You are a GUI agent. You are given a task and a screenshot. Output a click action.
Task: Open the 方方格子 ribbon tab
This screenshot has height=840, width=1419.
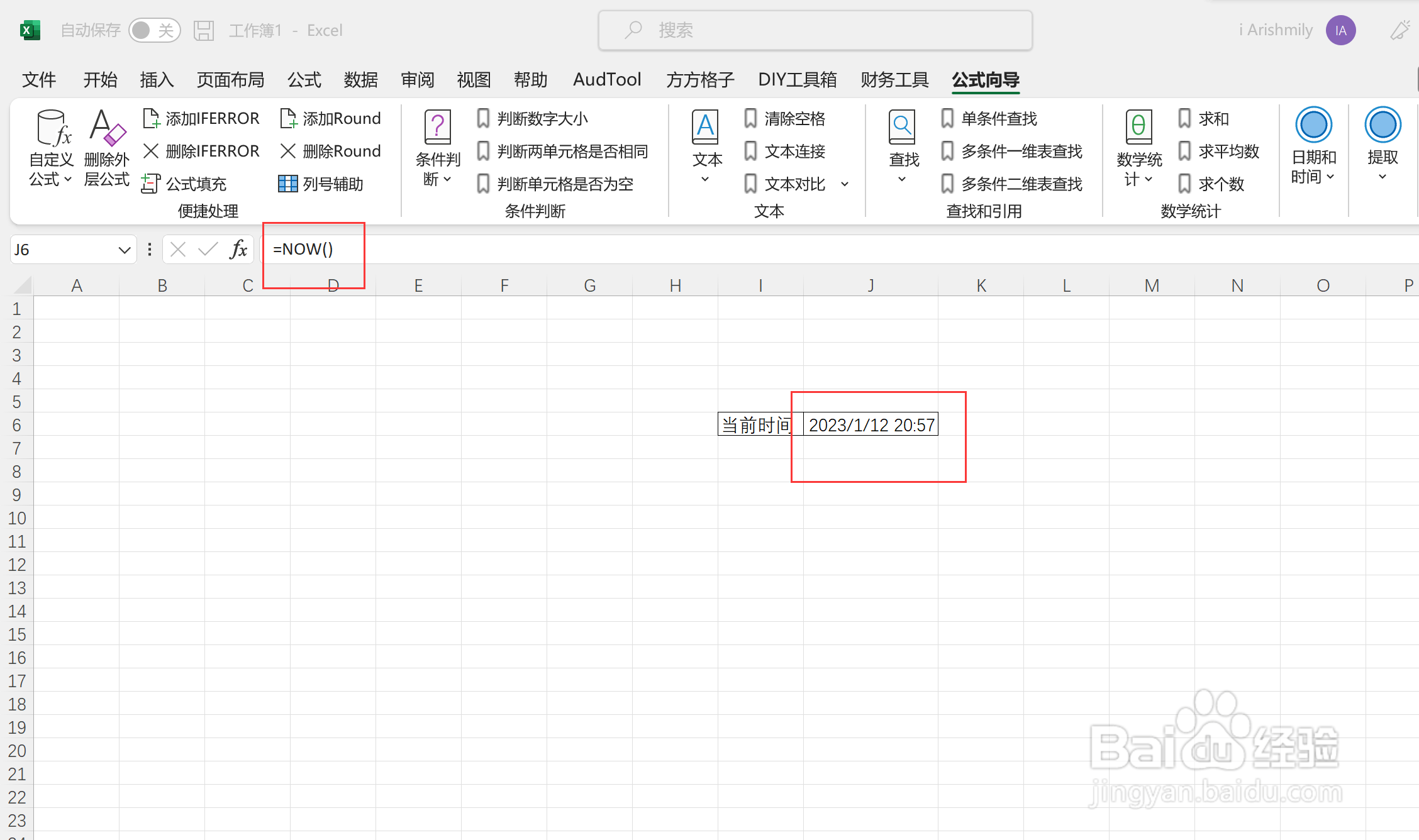699,80
